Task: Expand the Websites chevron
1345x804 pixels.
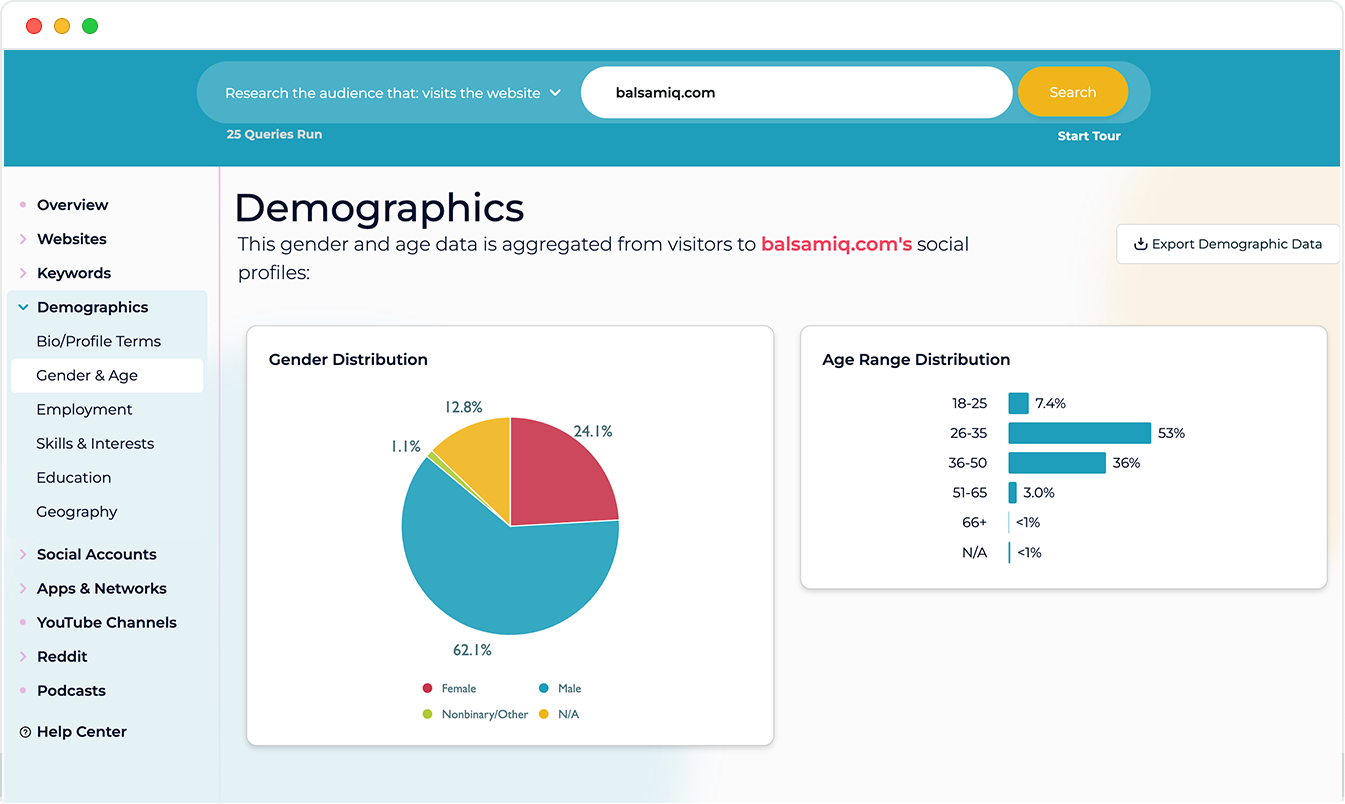Action: point(23,239)
